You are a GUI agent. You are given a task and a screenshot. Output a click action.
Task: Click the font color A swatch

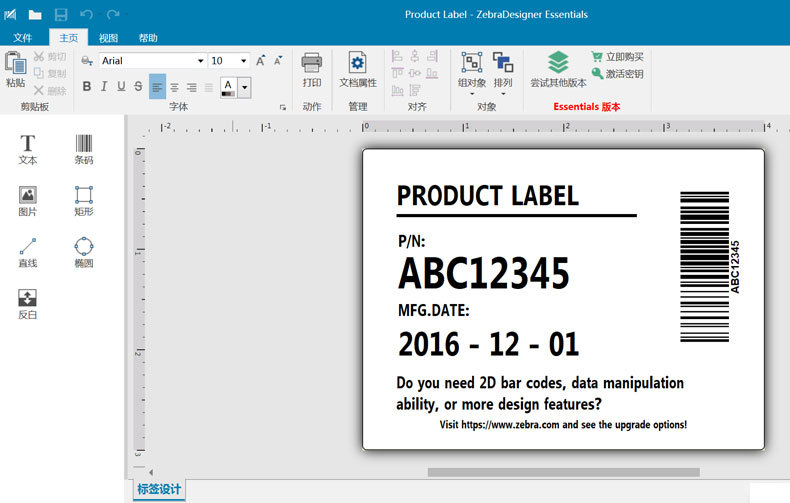point(228,88)
